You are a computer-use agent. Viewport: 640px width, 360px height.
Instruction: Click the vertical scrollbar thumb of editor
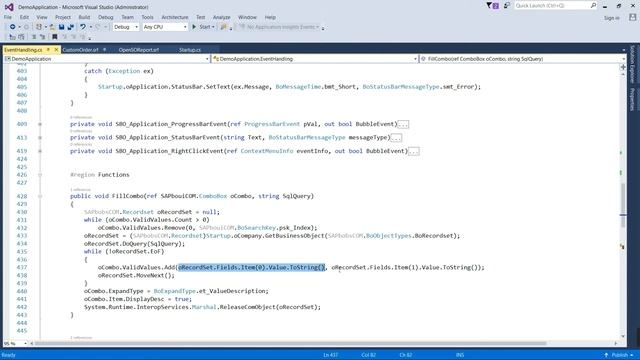(623, 206)
